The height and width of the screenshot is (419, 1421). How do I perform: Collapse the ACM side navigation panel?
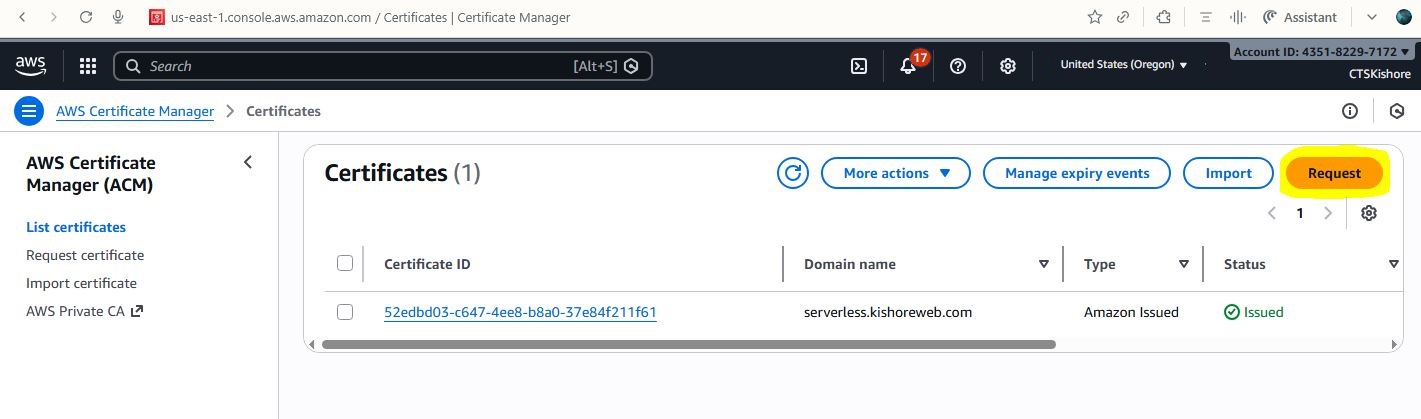click(x=248, y=162)
